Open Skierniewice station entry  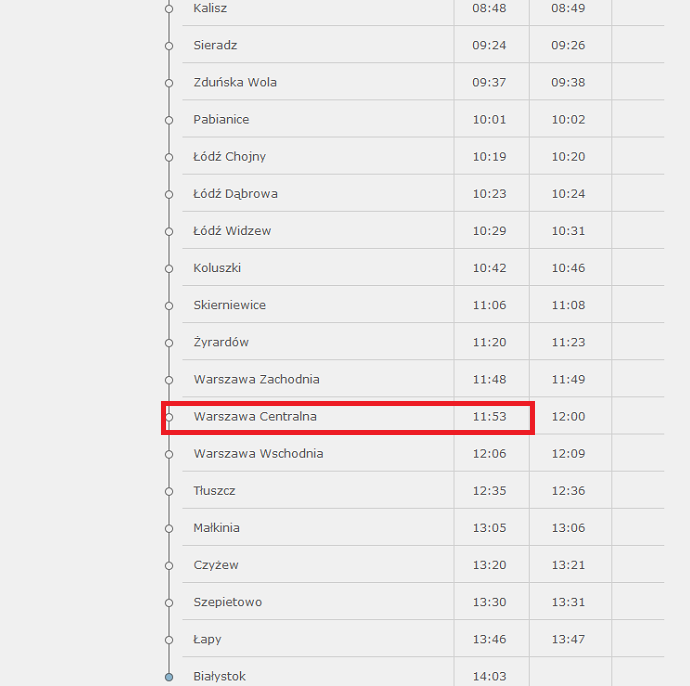coord(230,305)
